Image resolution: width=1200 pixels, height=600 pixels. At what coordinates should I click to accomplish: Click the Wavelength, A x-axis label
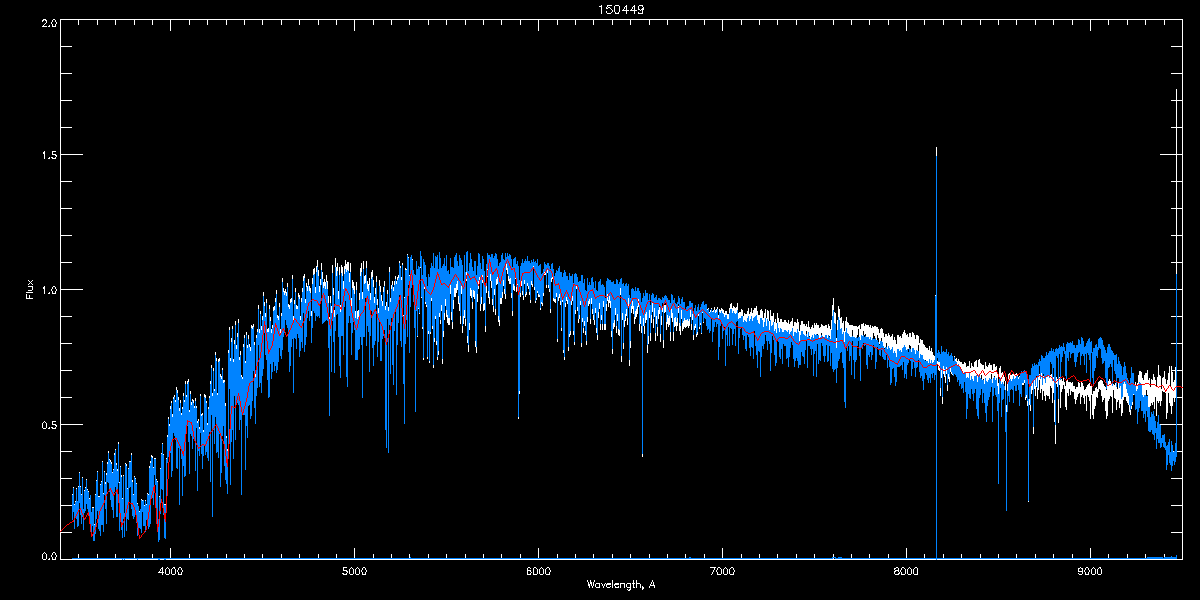pos(621,584)
